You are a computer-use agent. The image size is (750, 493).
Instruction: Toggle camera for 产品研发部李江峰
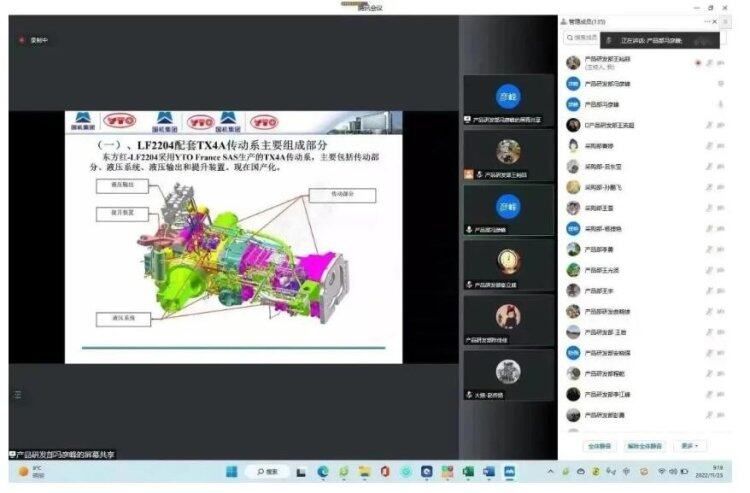pyautogui.click(x=721, y=394)
